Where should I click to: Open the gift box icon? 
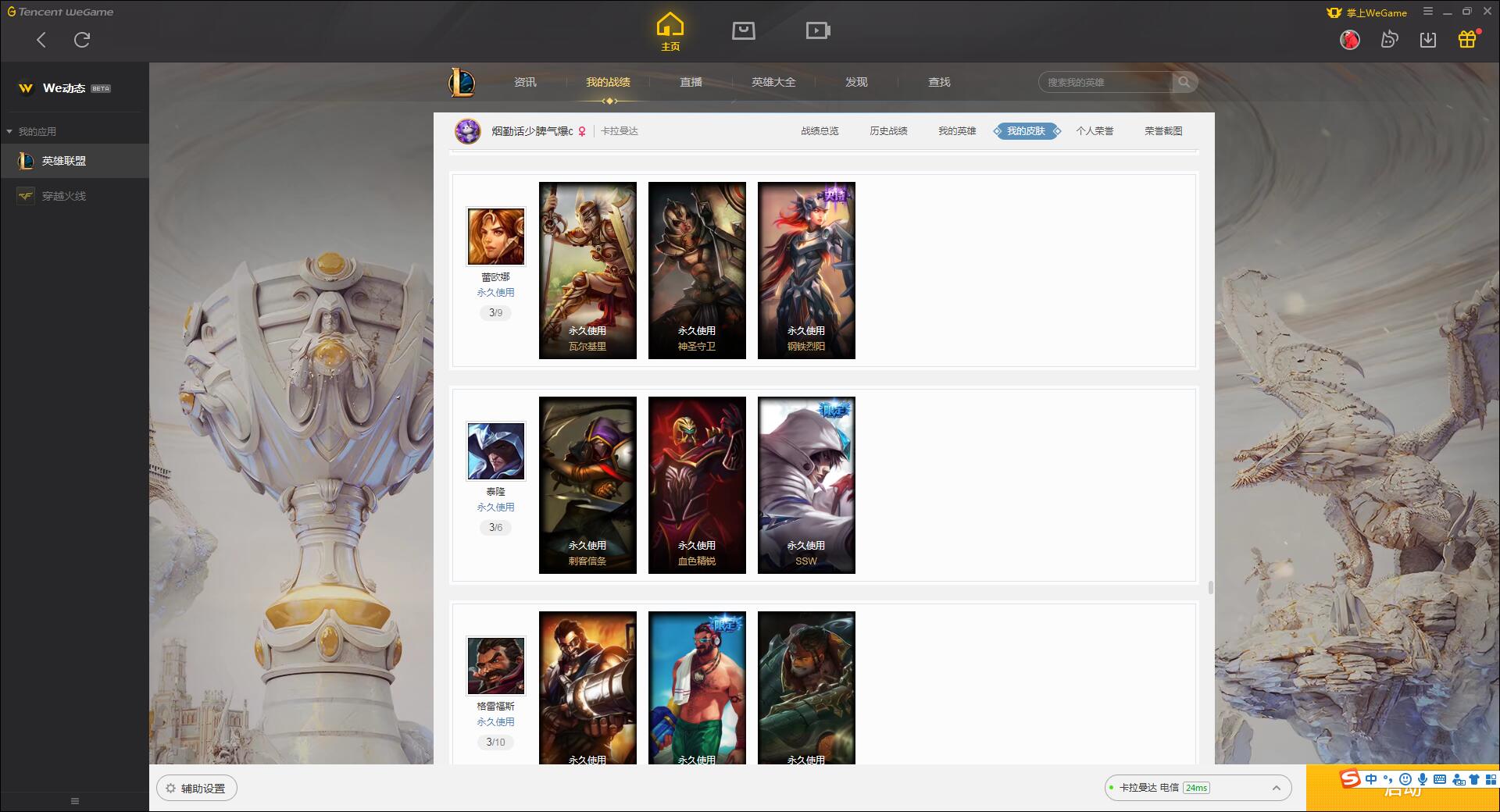click(x=1467, y=39)
